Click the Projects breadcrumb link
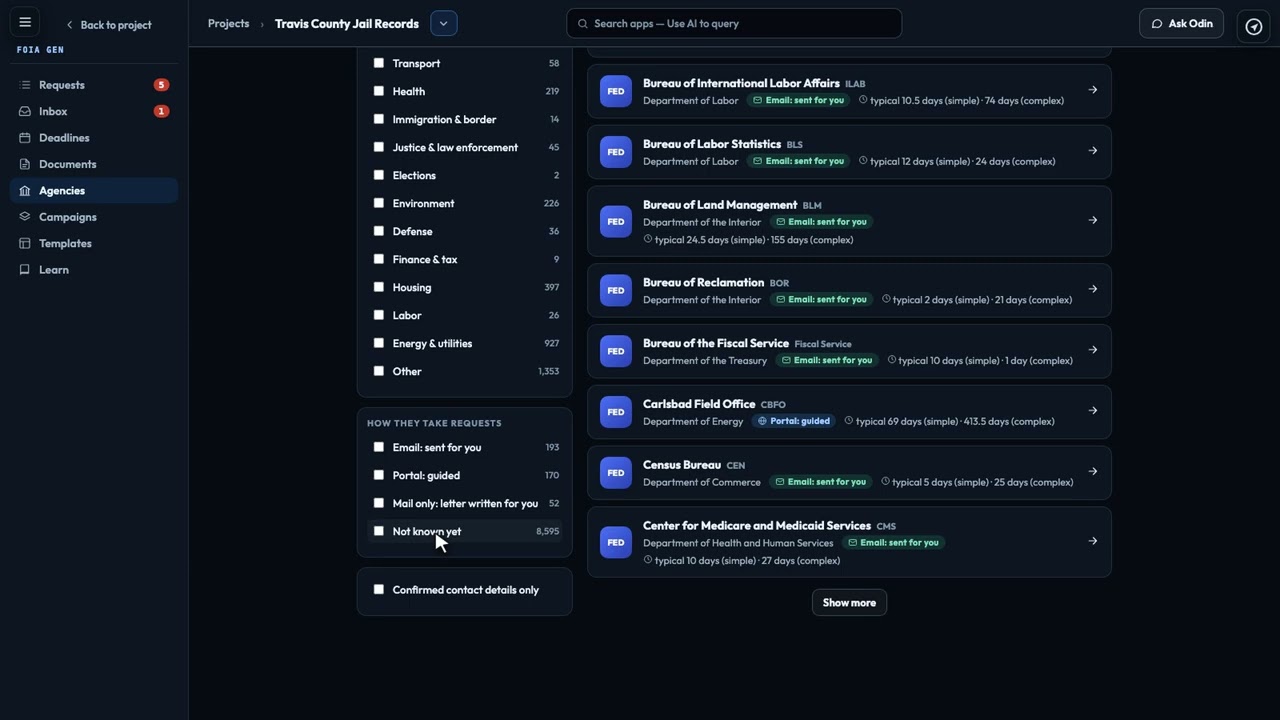1280x720 pixels. coord(228,23)
